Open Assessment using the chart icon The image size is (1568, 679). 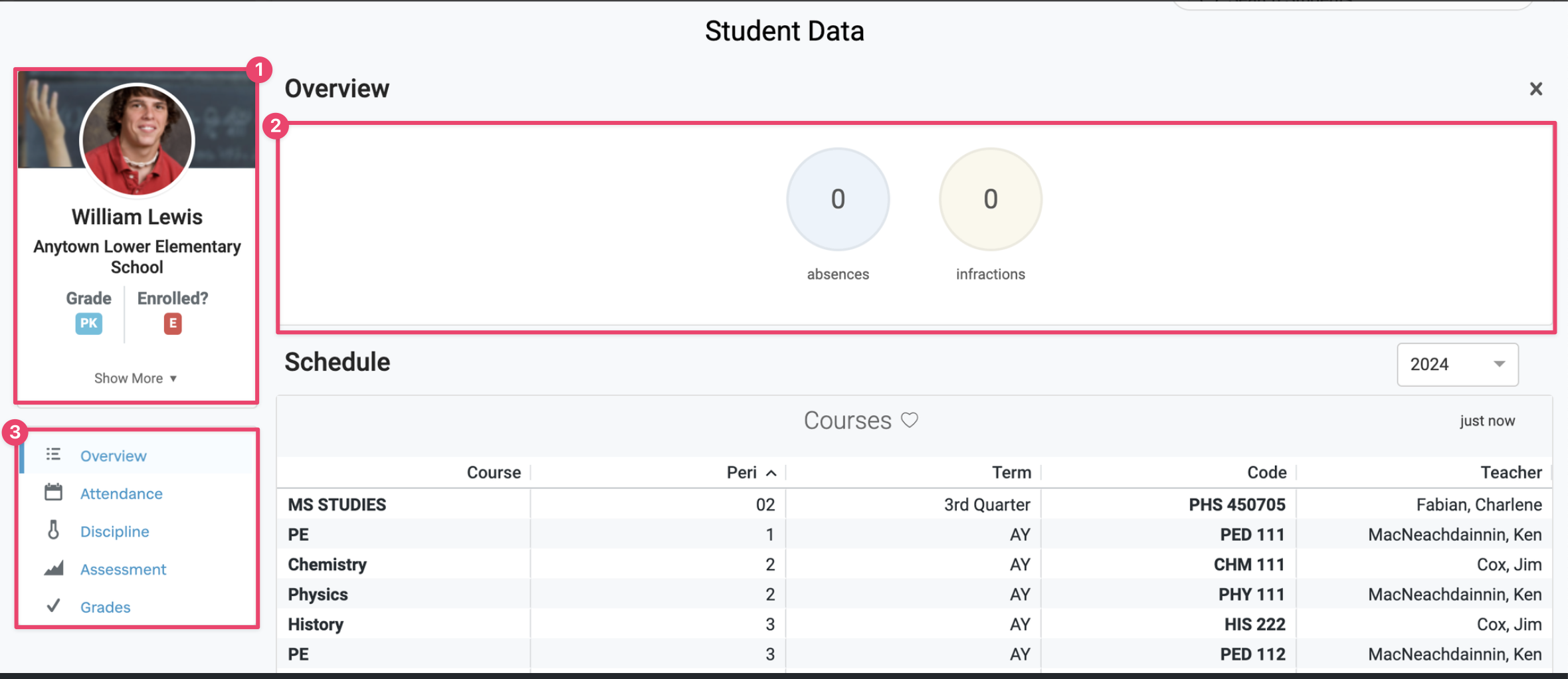point(53,568)
